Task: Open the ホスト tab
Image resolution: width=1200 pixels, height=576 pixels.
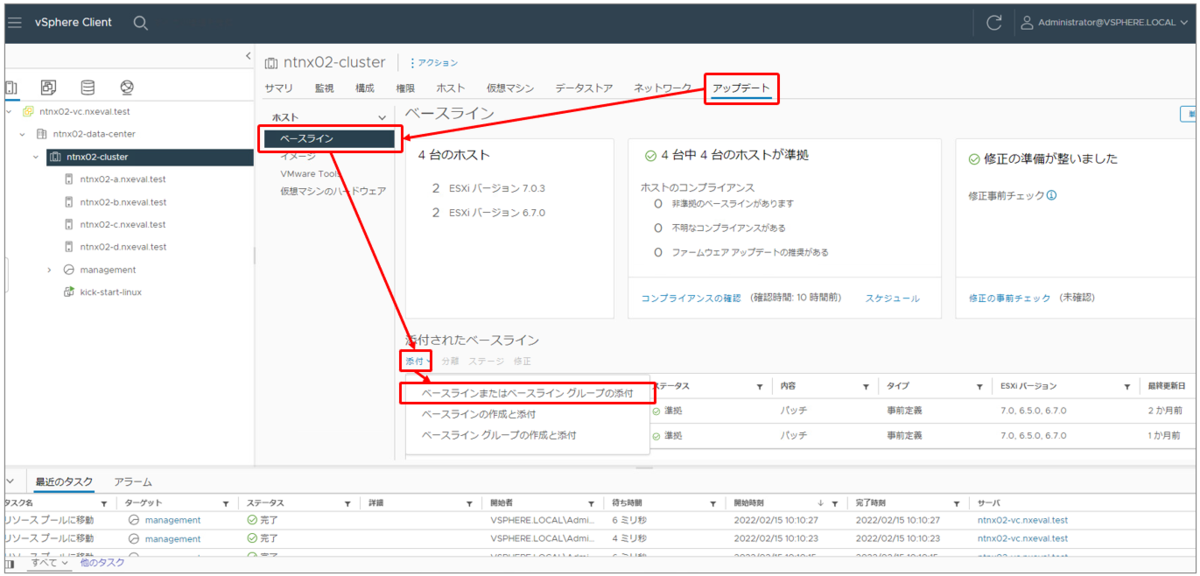Action: tap(450, 88)
